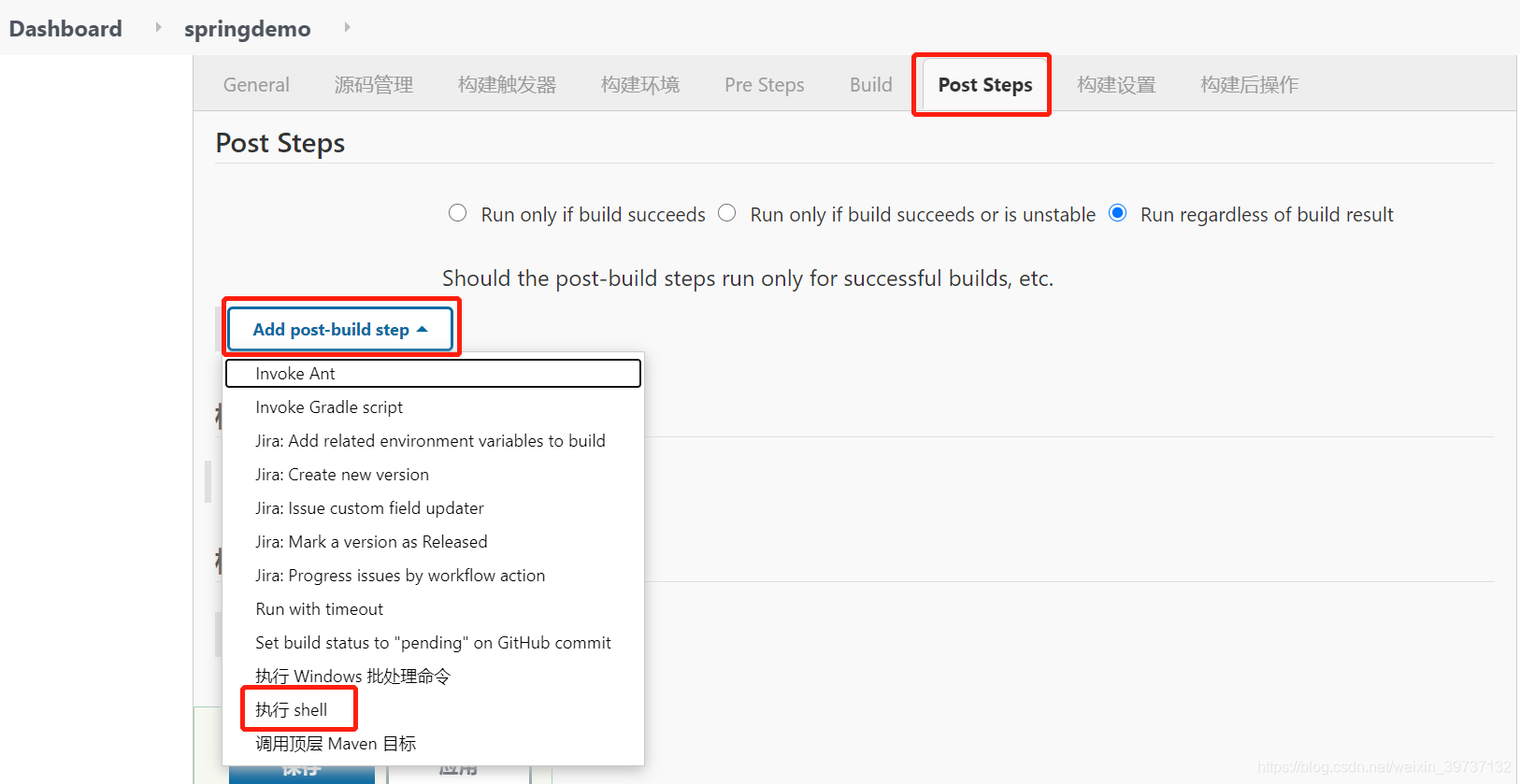
Task: Switch to the 构建环境 tab
Action: [x=640, y=85]
